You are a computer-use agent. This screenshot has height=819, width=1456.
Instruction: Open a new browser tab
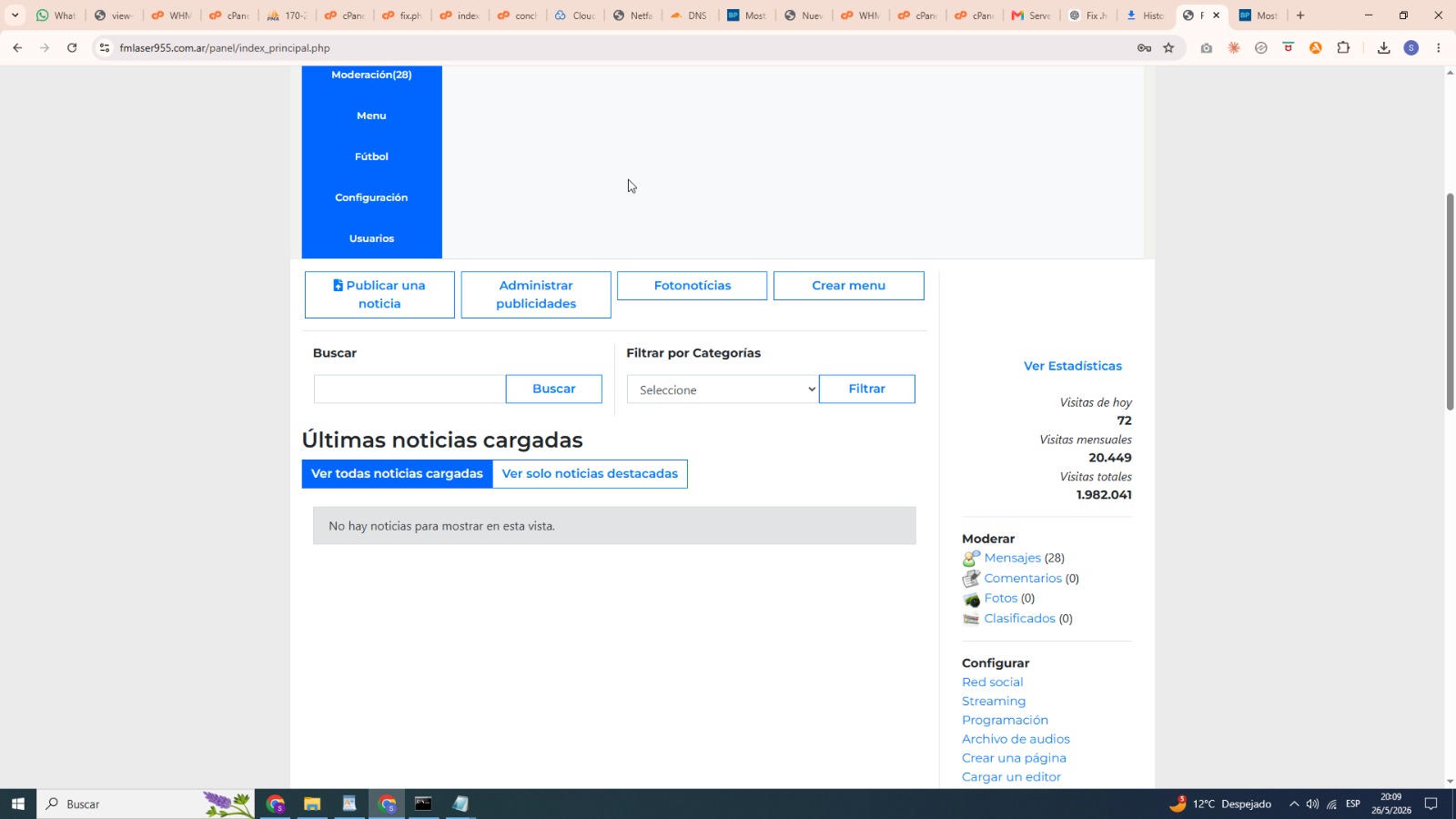click(1300, 15)
